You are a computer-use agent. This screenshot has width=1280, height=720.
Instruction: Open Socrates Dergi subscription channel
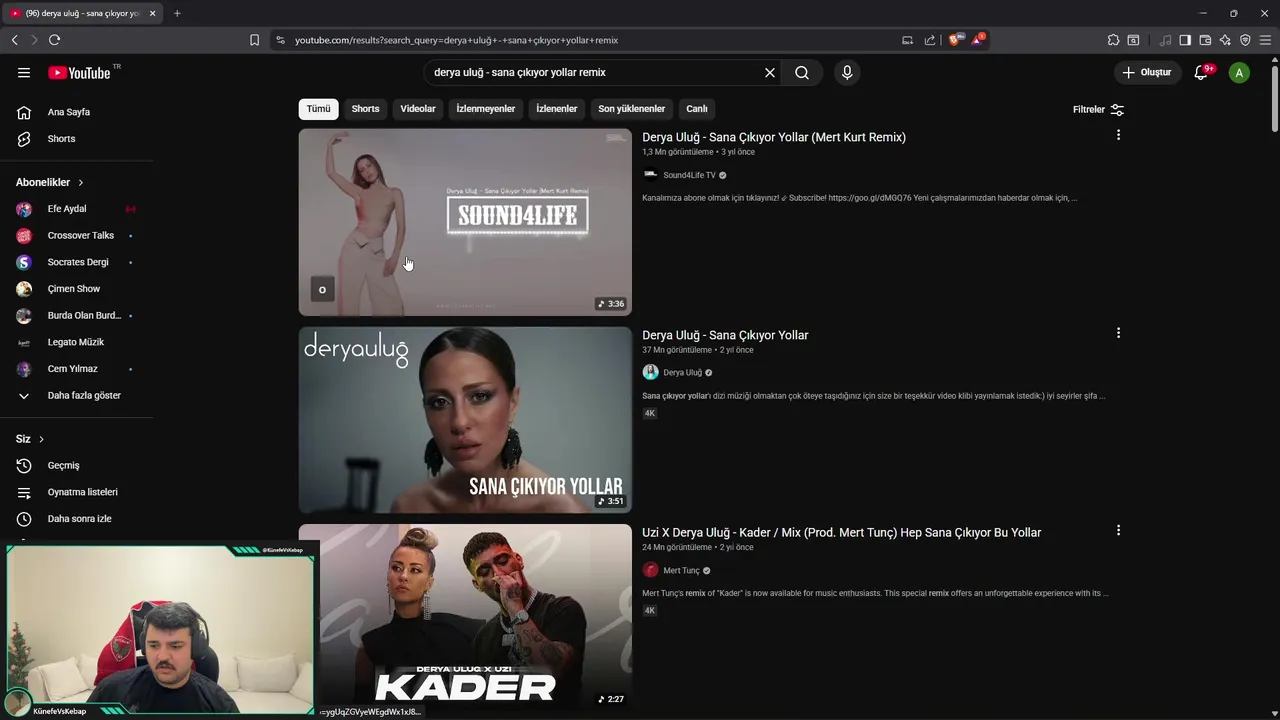coord(78,262)
